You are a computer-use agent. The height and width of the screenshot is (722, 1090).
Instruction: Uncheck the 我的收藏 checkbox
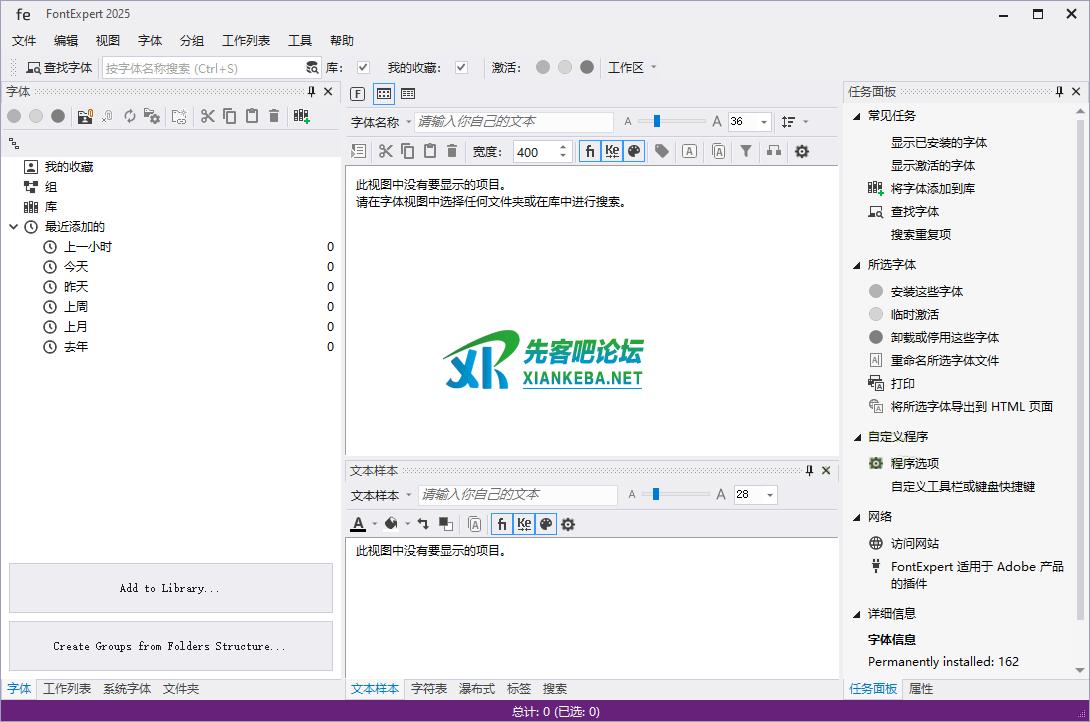pyautogui.click(x=461, y=67)
